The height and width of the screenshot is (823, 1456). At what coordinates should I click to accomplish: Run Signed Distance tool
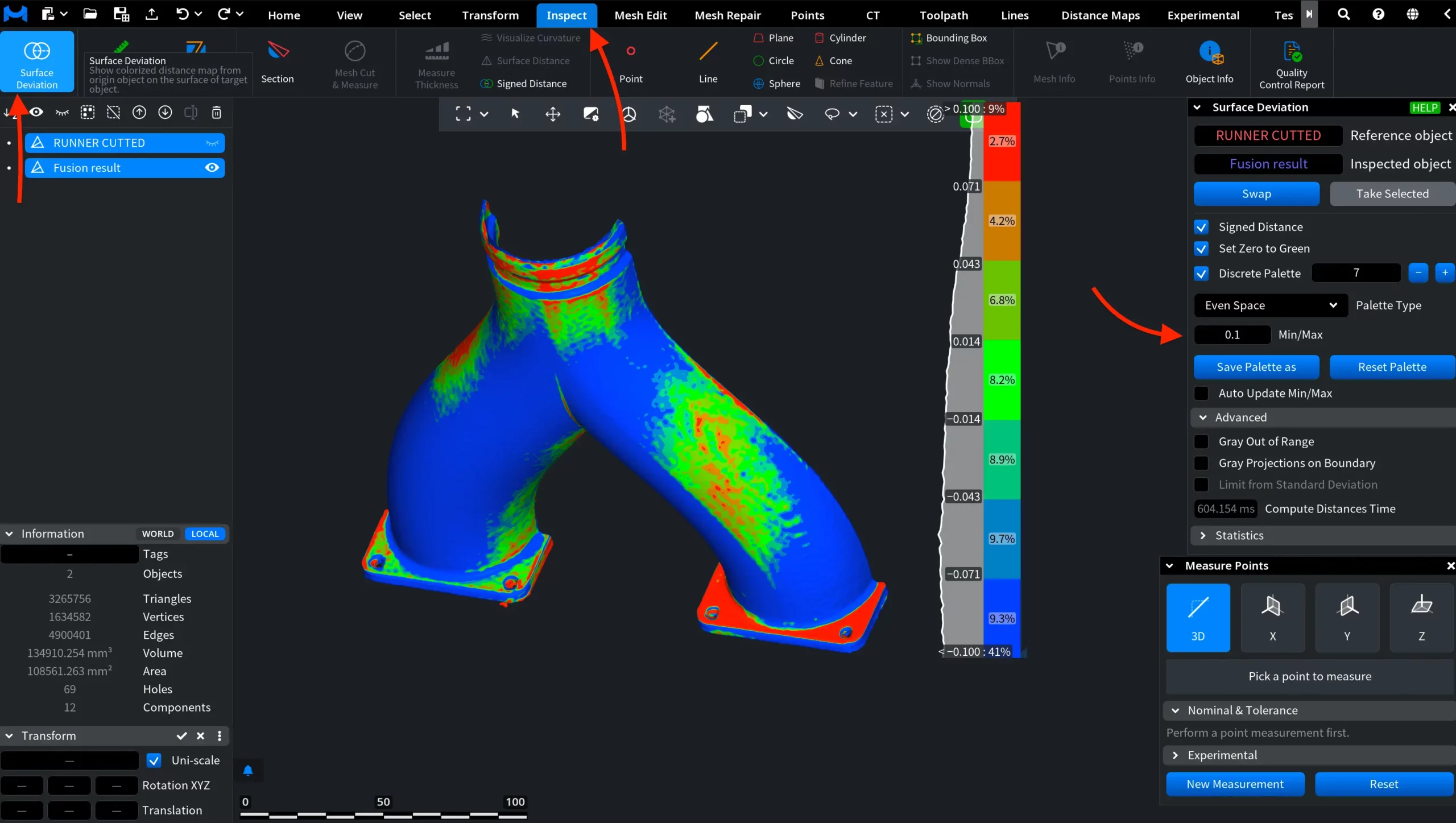pos(524,84)
